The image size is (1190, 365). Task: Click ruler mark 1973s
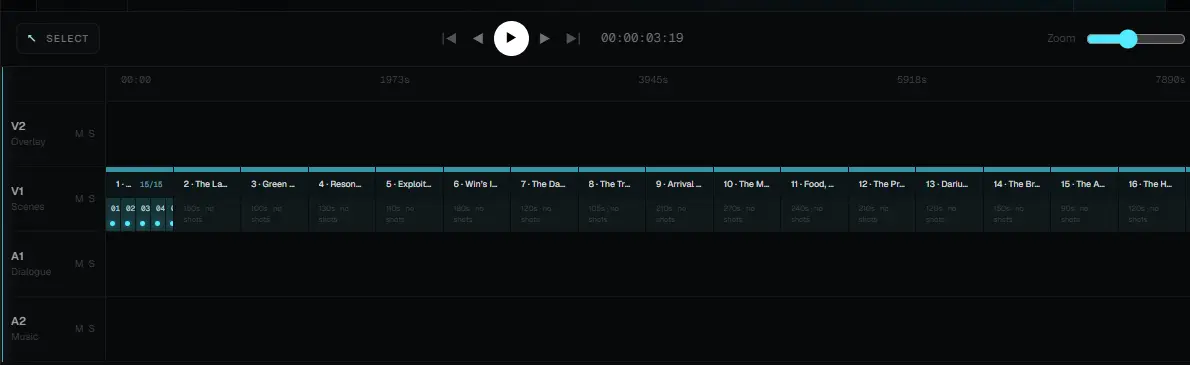pos(395,80)
